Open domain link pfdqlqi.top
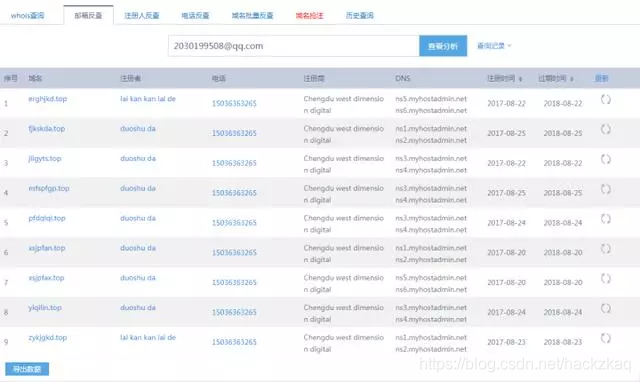The width and height of the screenshot is (640, 382). pos(47,218)
